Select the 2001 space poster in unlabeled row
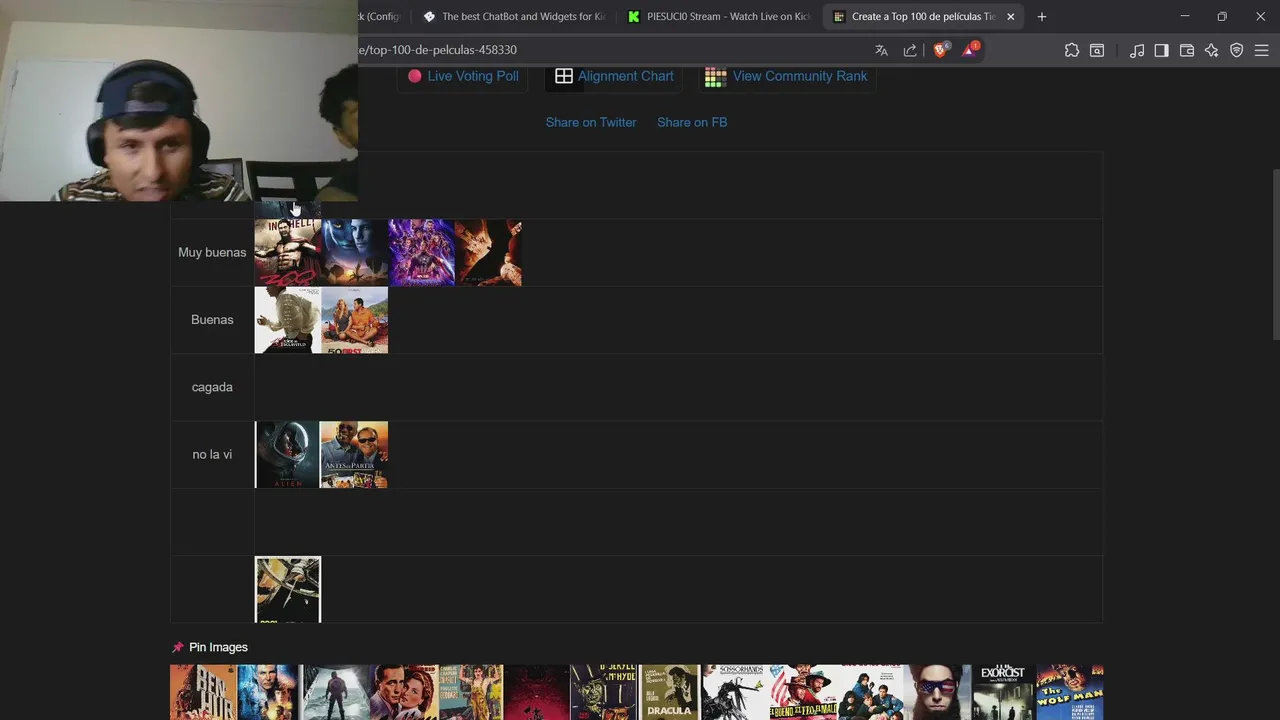 [x=288, y=590]
